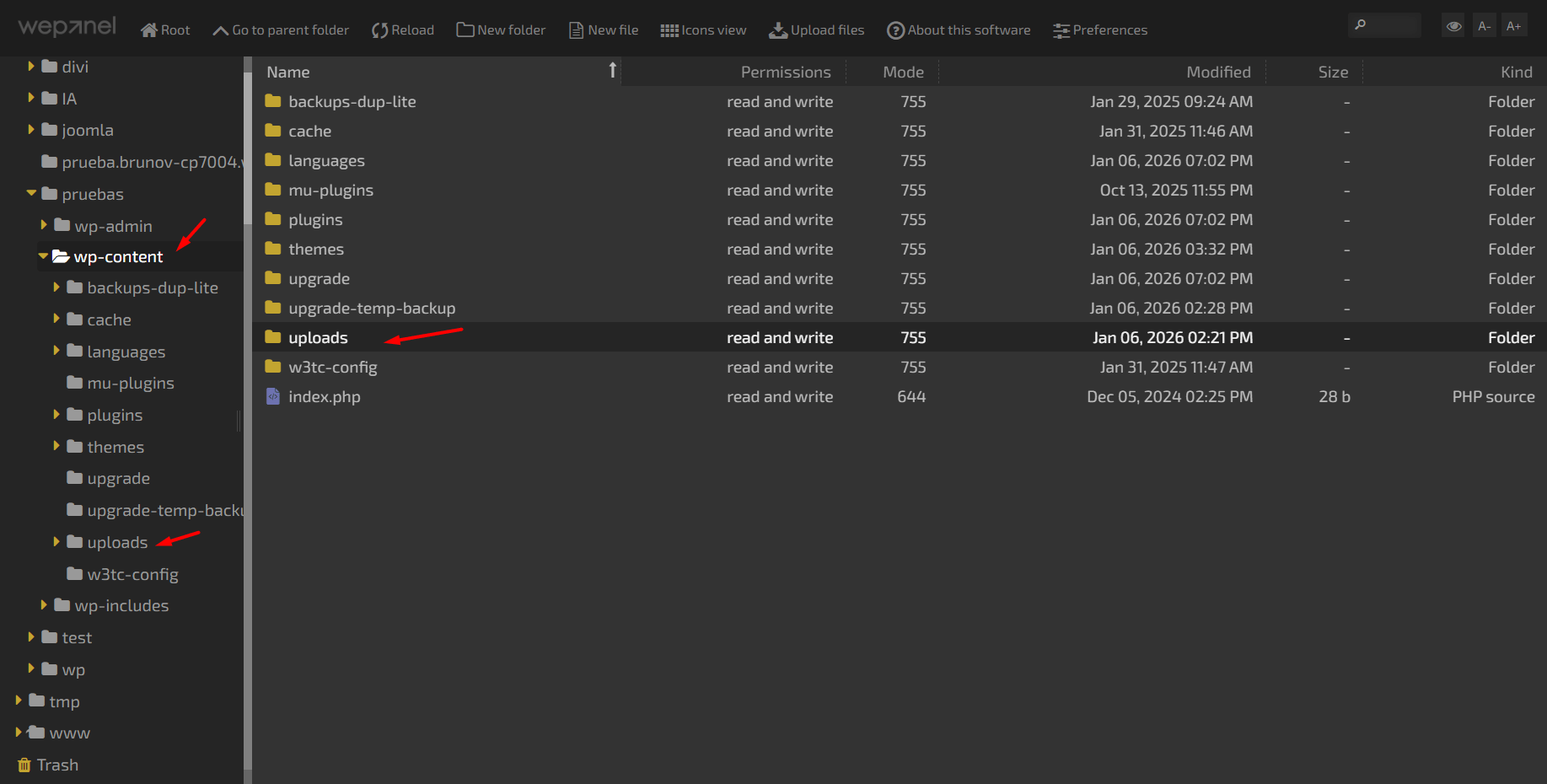Expand the uploads folder in tree
The width and height of the screenshot is (1547, 784).
click(x=56, y=542)
